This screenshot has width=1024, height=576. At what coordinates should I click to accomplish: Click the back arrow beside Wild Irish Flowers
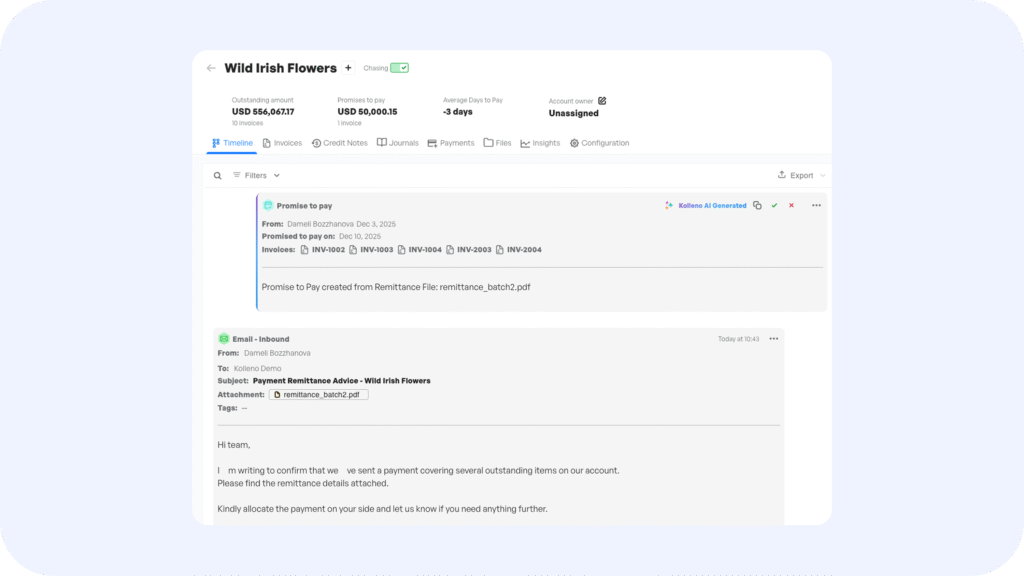click(x=211, y=68)
